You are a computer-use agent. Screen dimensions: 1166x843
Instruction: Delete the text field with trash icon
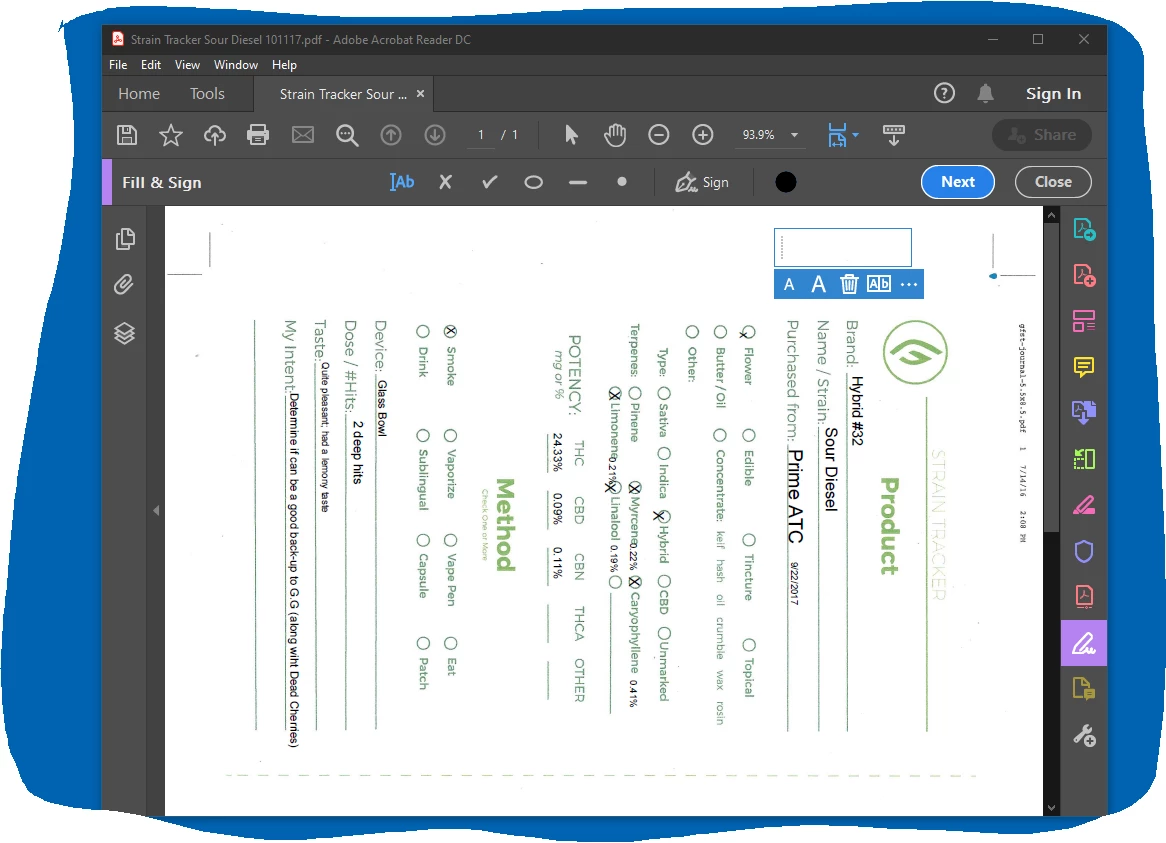pos(848,285)
